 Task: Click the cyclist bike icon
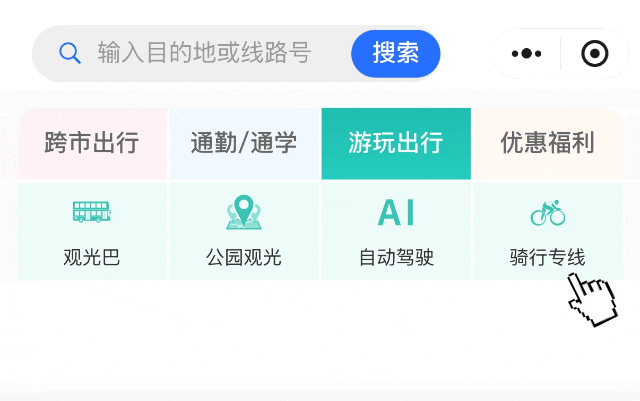click(x=548, y=212)
